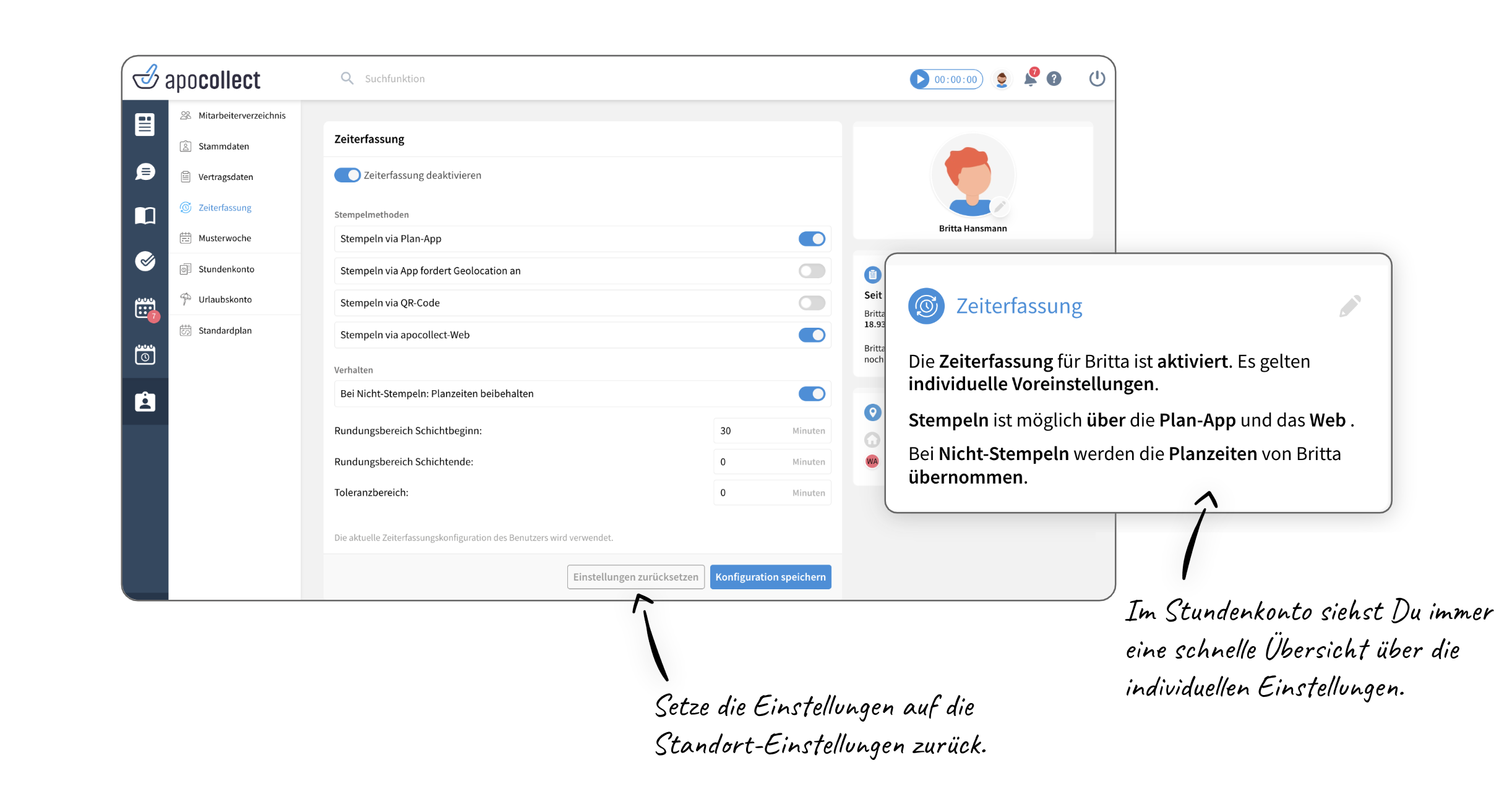
Task: Disable Stempeln via Plan-App
Action: (811, 239)
